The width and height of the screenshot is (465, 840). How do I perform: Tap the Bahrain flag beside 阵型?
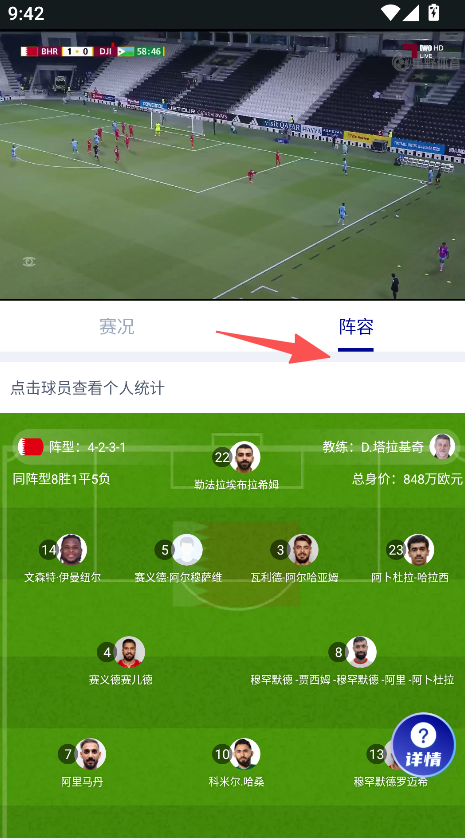click(31, 447)
